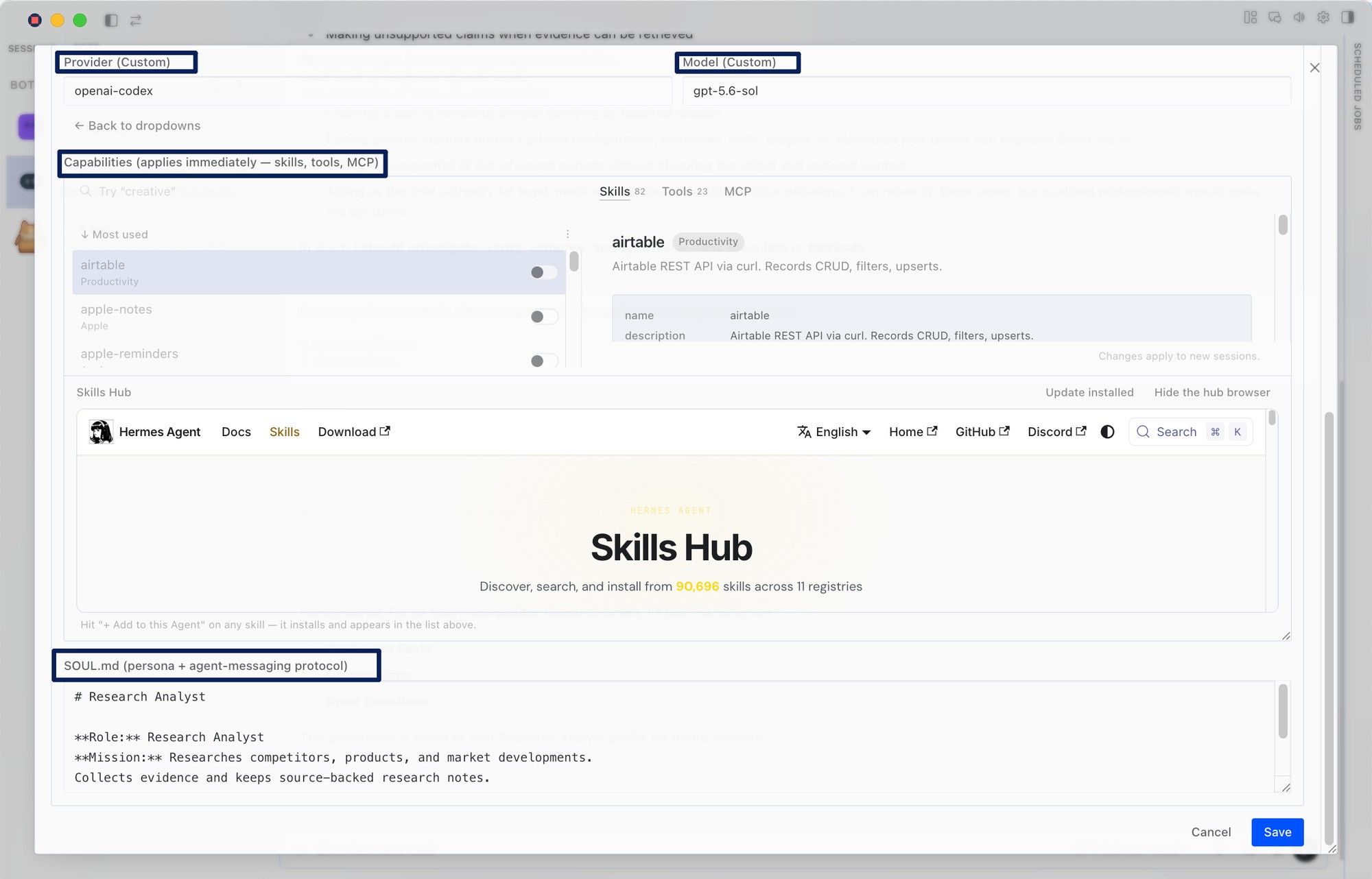Click the 90,696 skills count text
This screenshot has height=879, width=1372.
[697, 586]
